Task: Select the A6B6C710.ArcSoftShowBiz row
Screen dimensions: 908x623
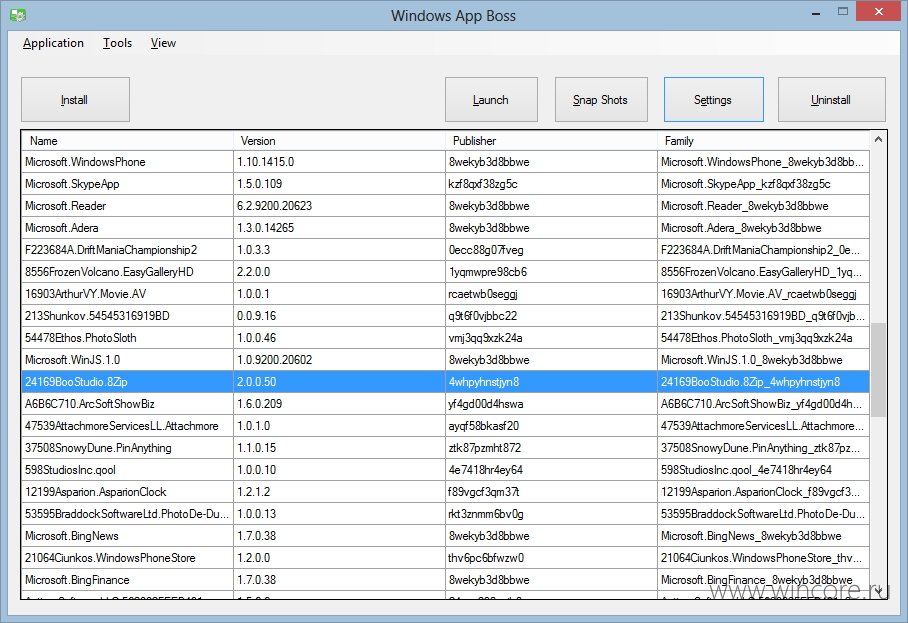Action: click(x=445, y=404)
